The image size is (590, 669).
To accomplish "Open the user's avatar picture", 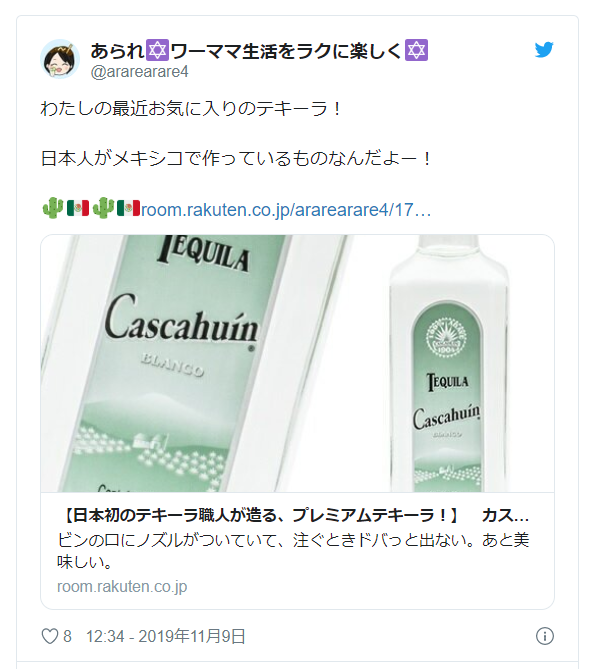I will tap(60, 59).
